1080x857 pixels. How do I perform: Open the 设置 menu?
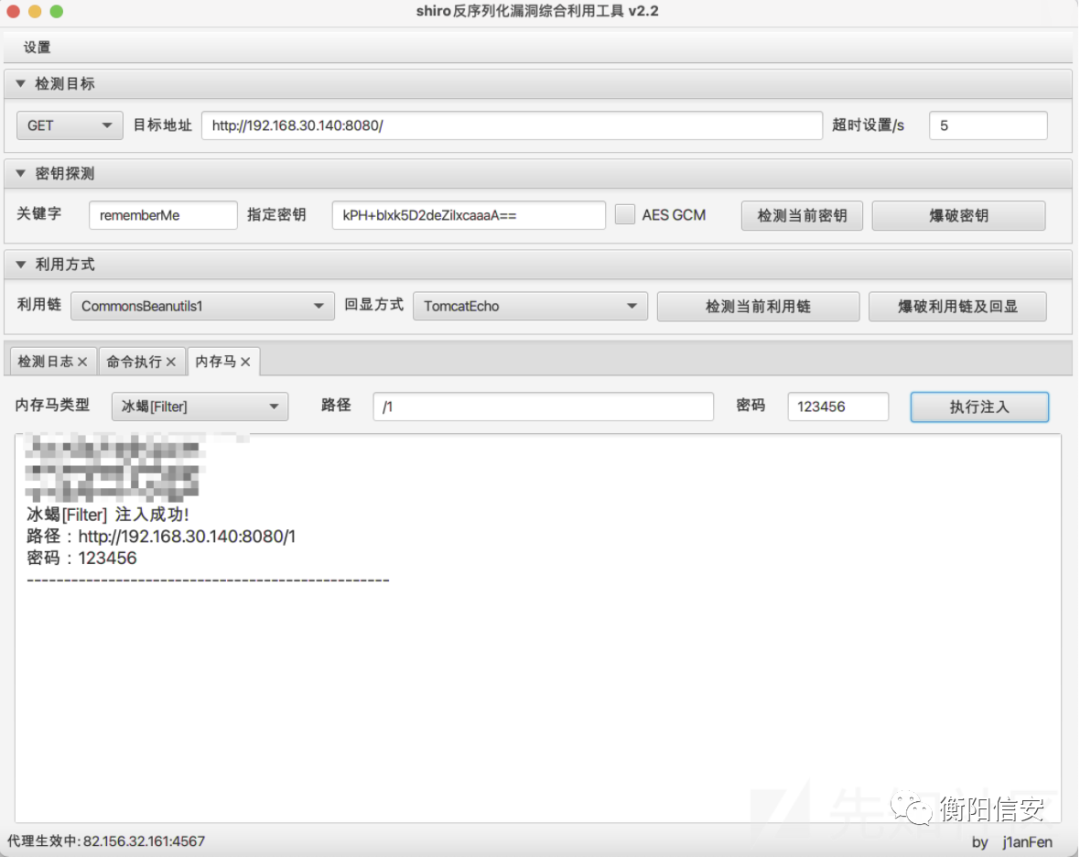click(37, 47)
